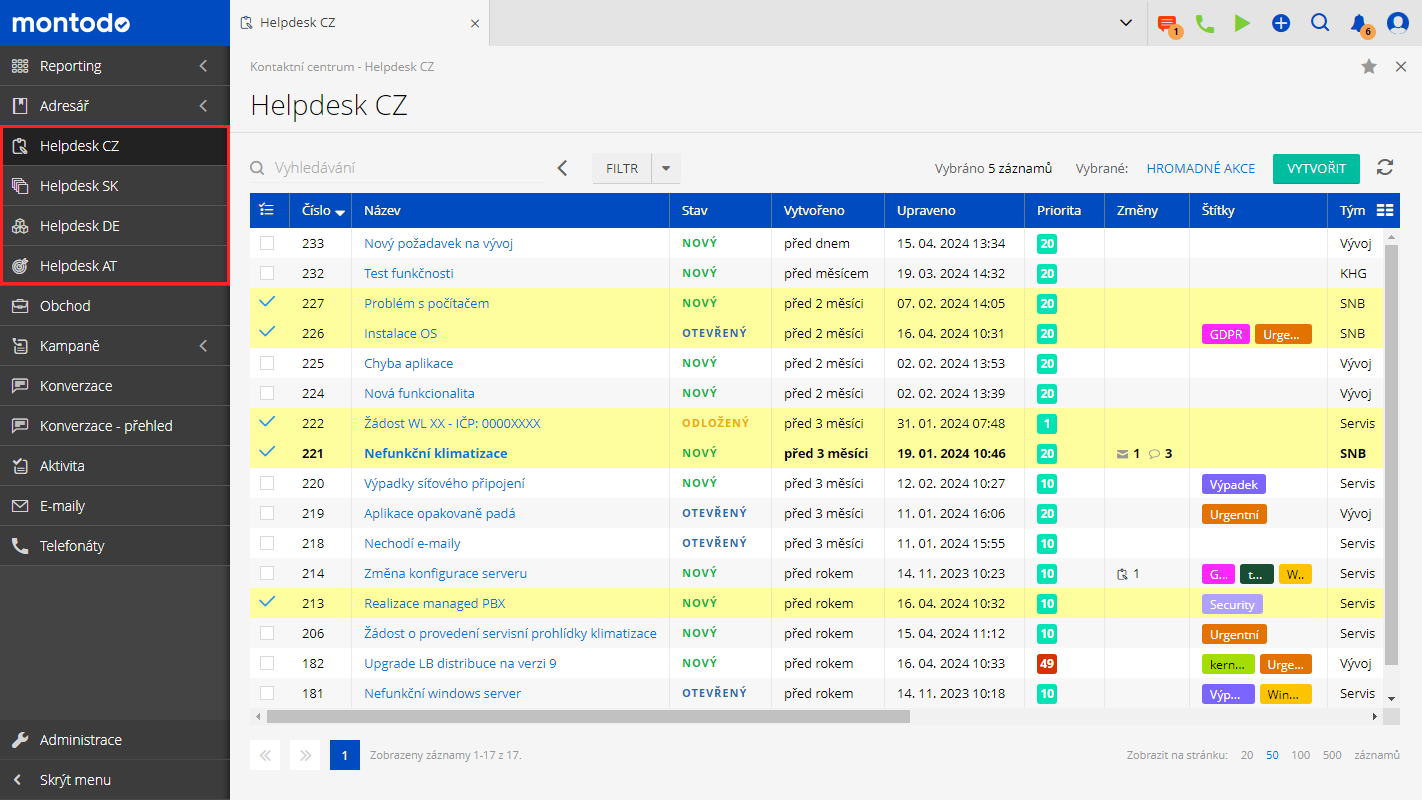Screen dimensions: 1422x800
Task: Mark page as favorite with star
Action: [1369, 66]
